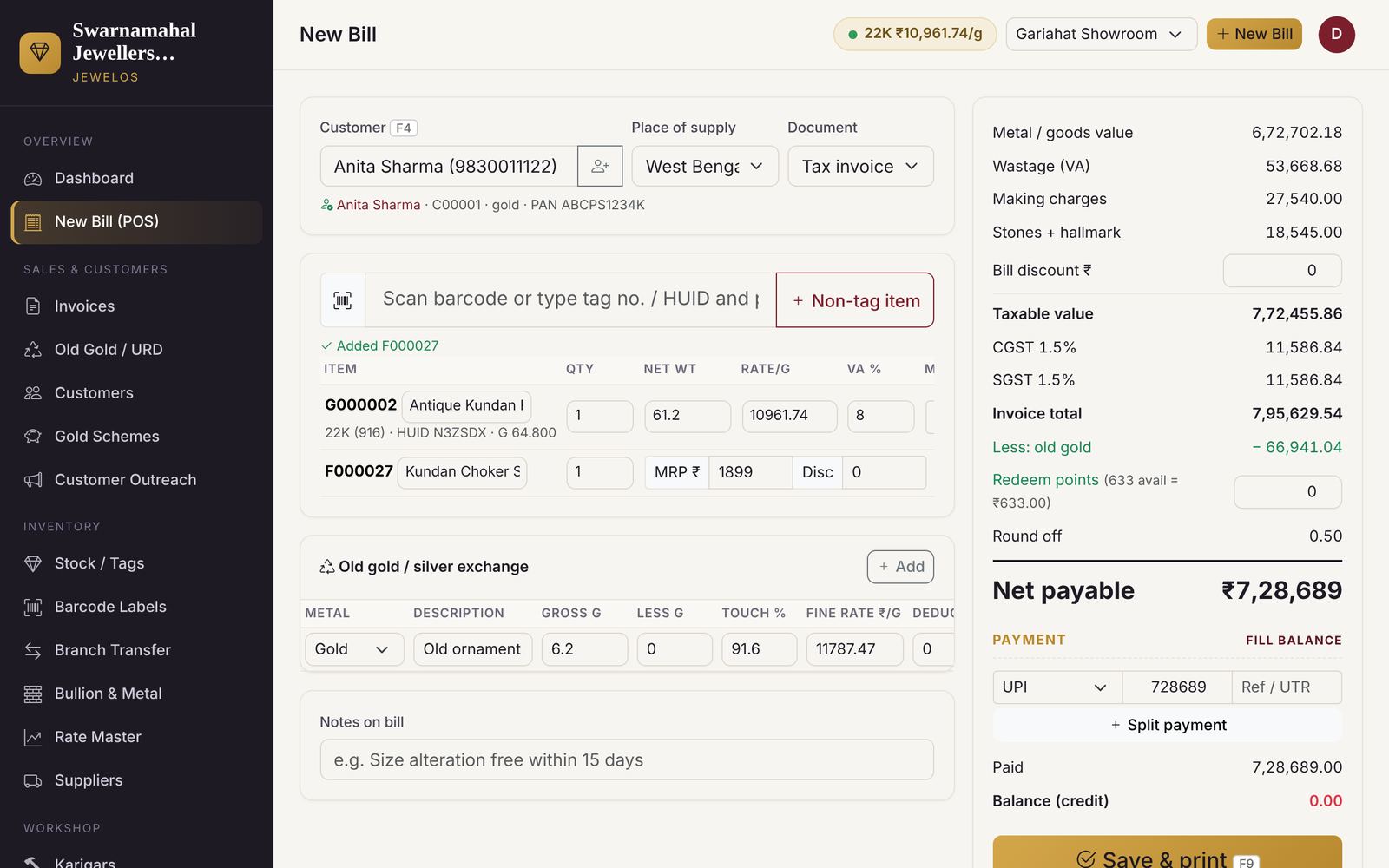Click the Gross G field 6.2
This screenshot has height=868, width=1389.
pos(584,649)
